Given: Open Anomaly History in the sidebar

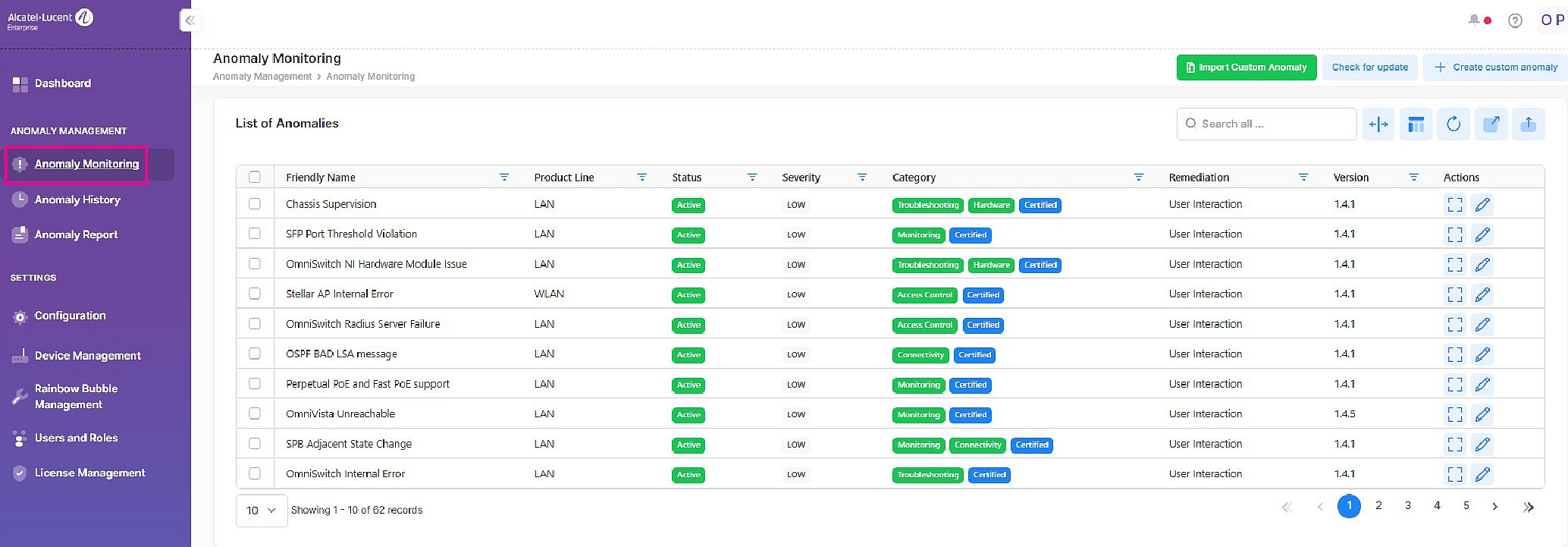Looking at the screenshot, I should [x=77, y=200].
